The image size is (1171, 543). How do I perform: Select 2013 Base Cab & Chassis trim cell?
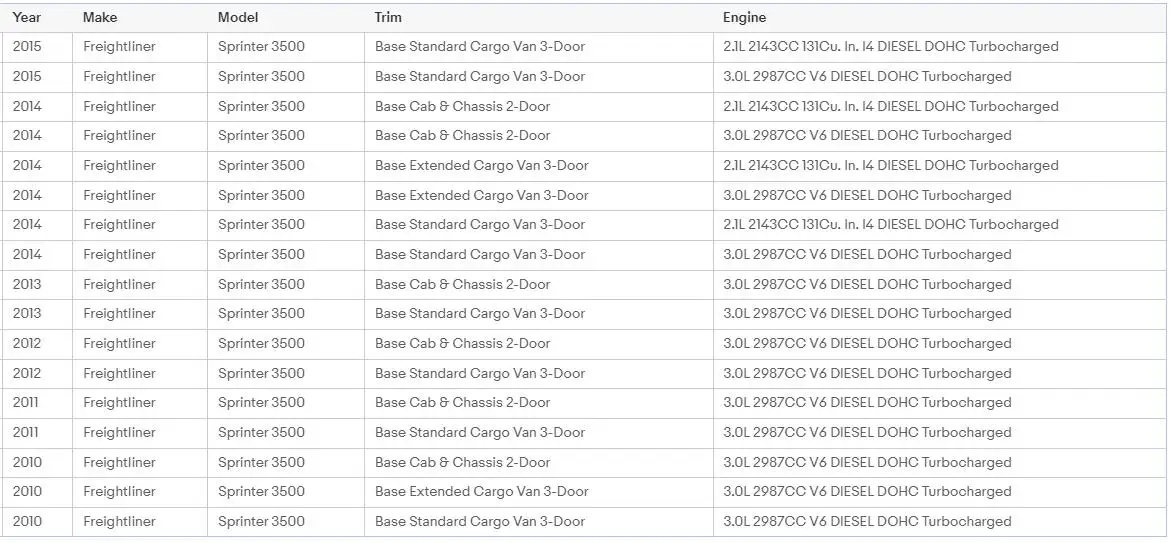point(463,284)
